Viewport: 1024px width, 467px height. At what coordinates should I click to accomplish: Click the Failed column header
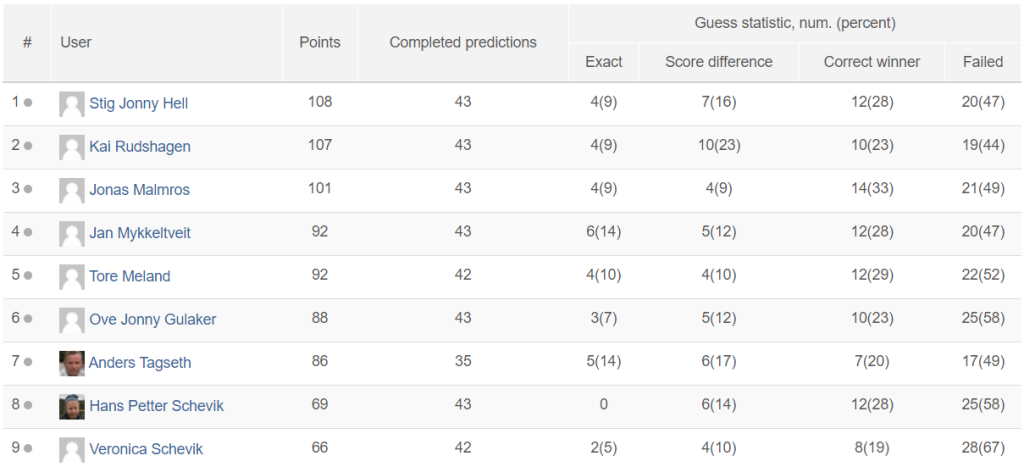pyautogui.click(x=983, y=62)
